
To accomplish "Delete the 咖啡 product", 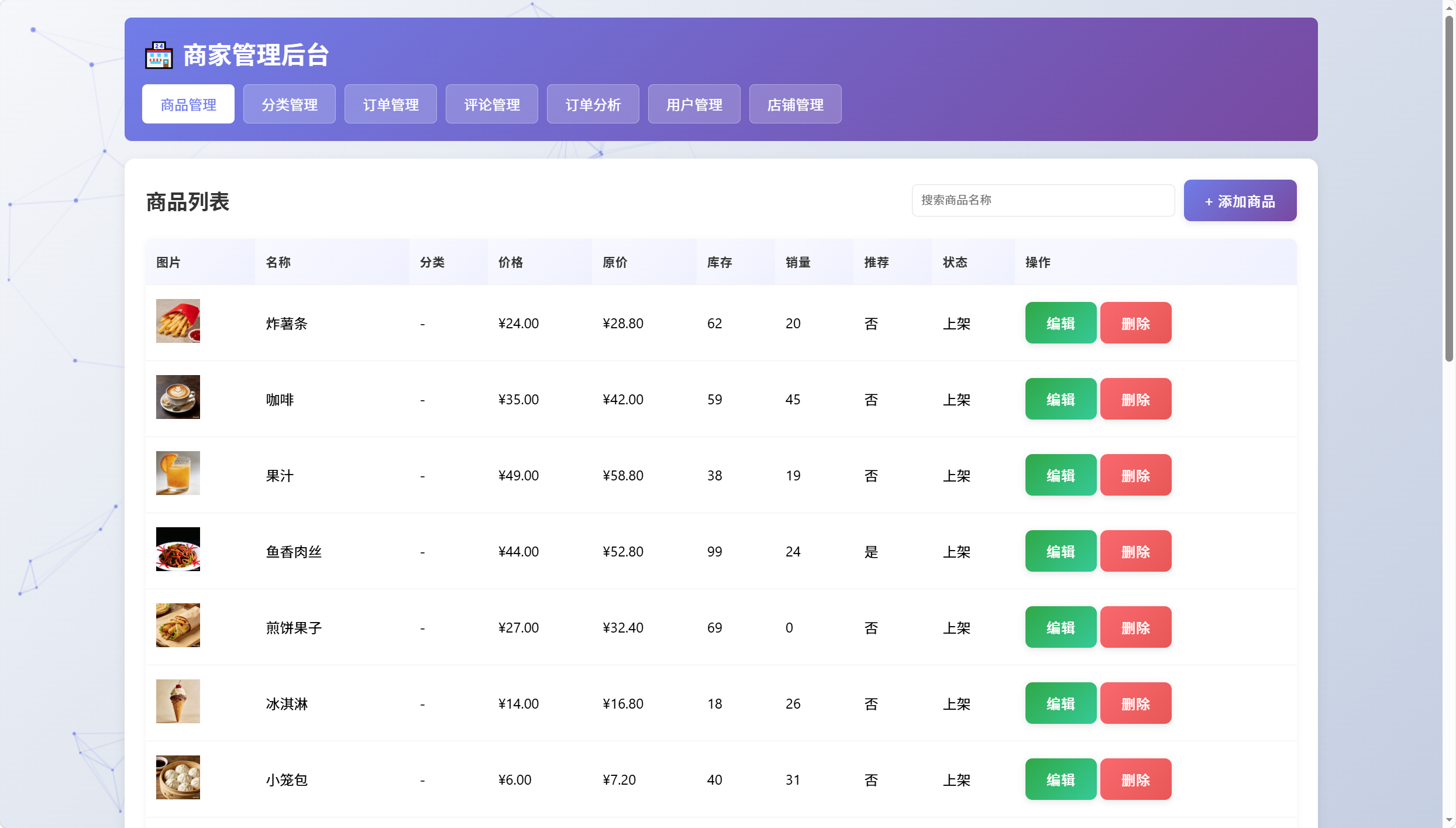I will (x=1135, y=399).
